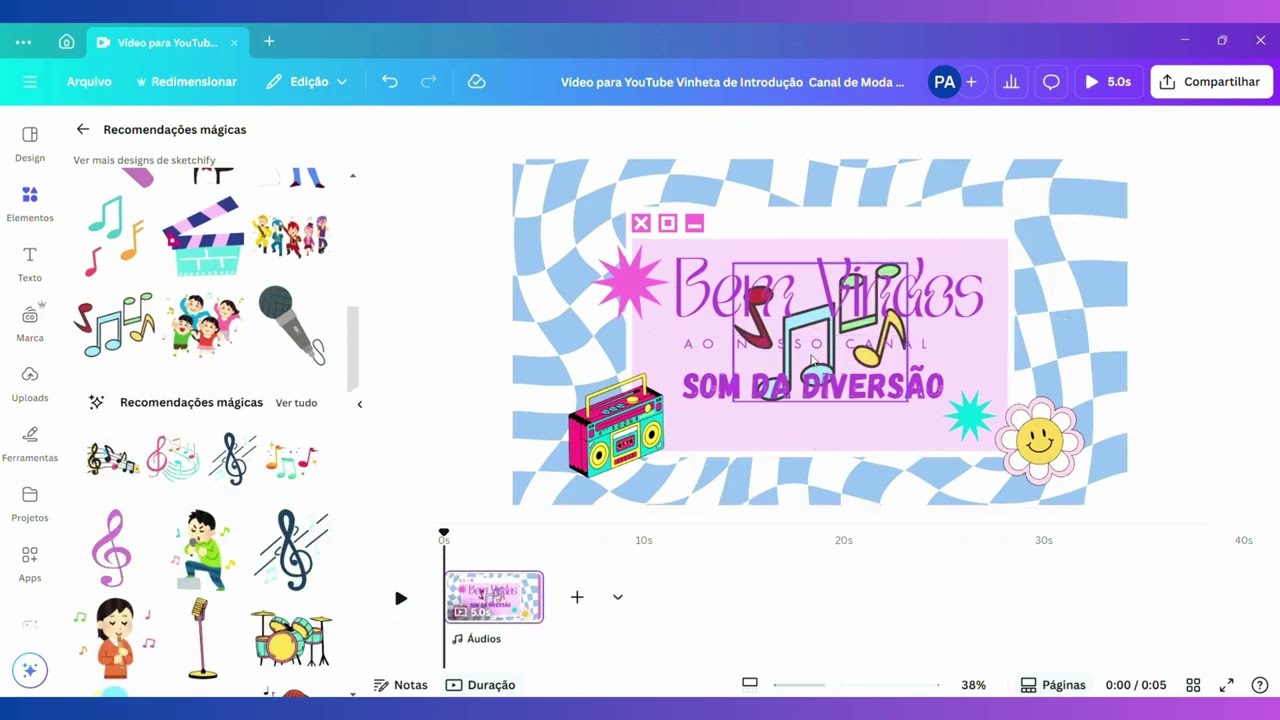Click the 38% zoom value
Screen dimensions: 1280x720
point(973,685)
